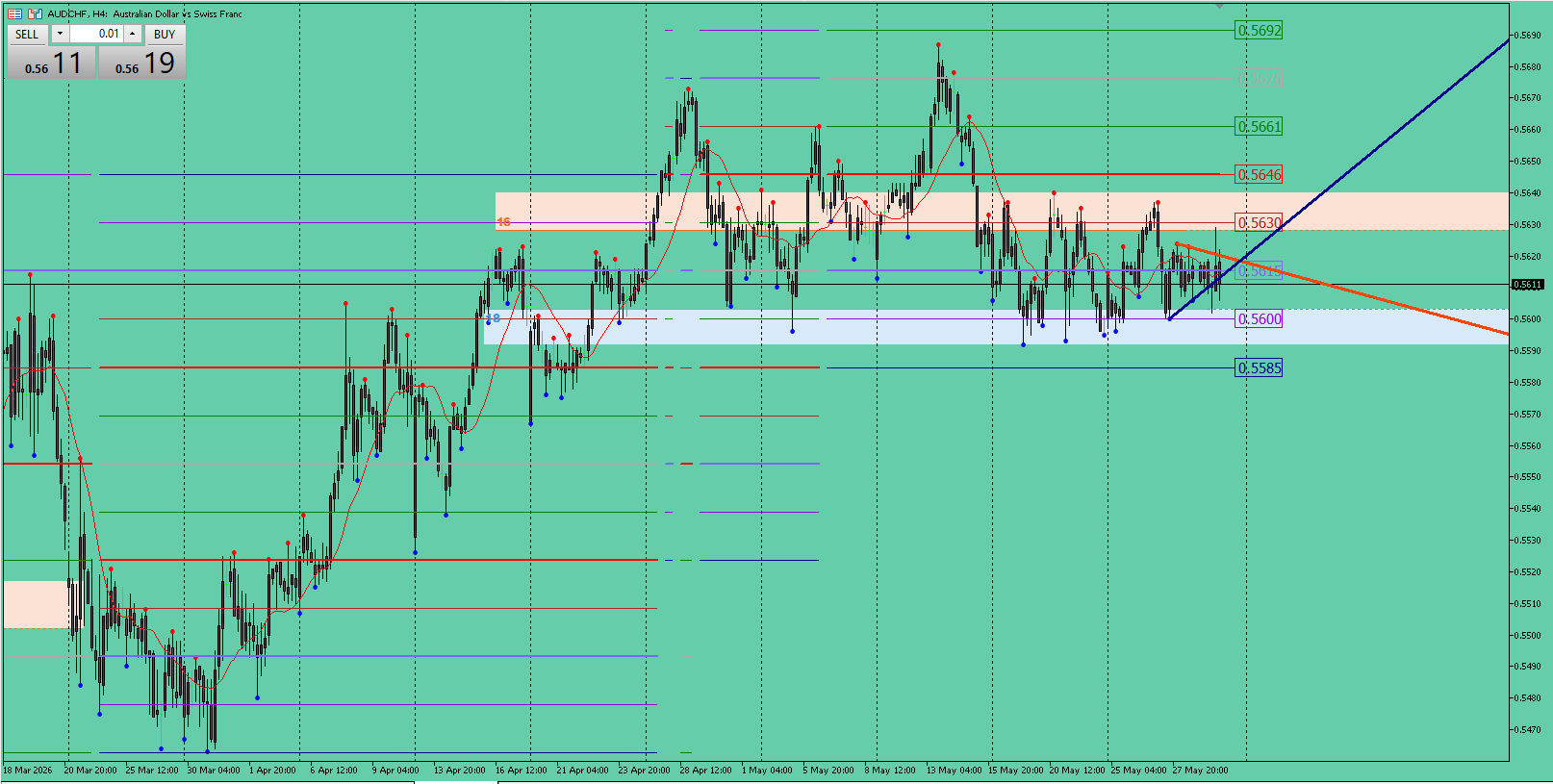Viewport: 1553px width, 784px height.
Task: Click the gray 0.5676 level label
Action: (x=1259, y=79)
